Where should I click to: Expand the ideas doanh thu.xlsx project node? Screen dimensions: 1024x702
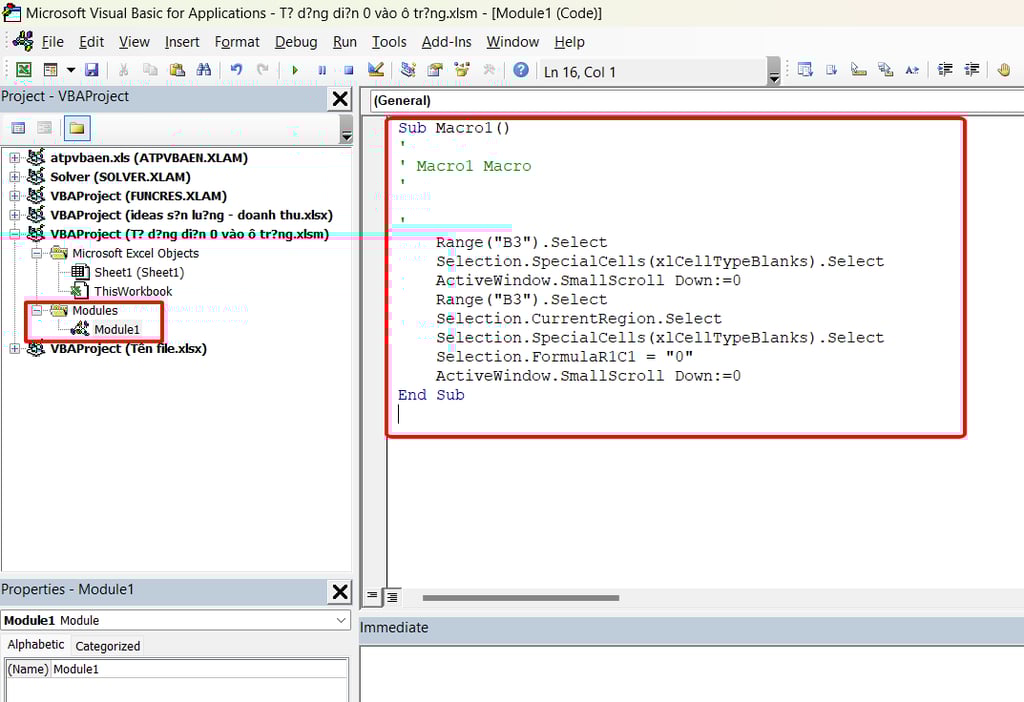pos(14,214)
